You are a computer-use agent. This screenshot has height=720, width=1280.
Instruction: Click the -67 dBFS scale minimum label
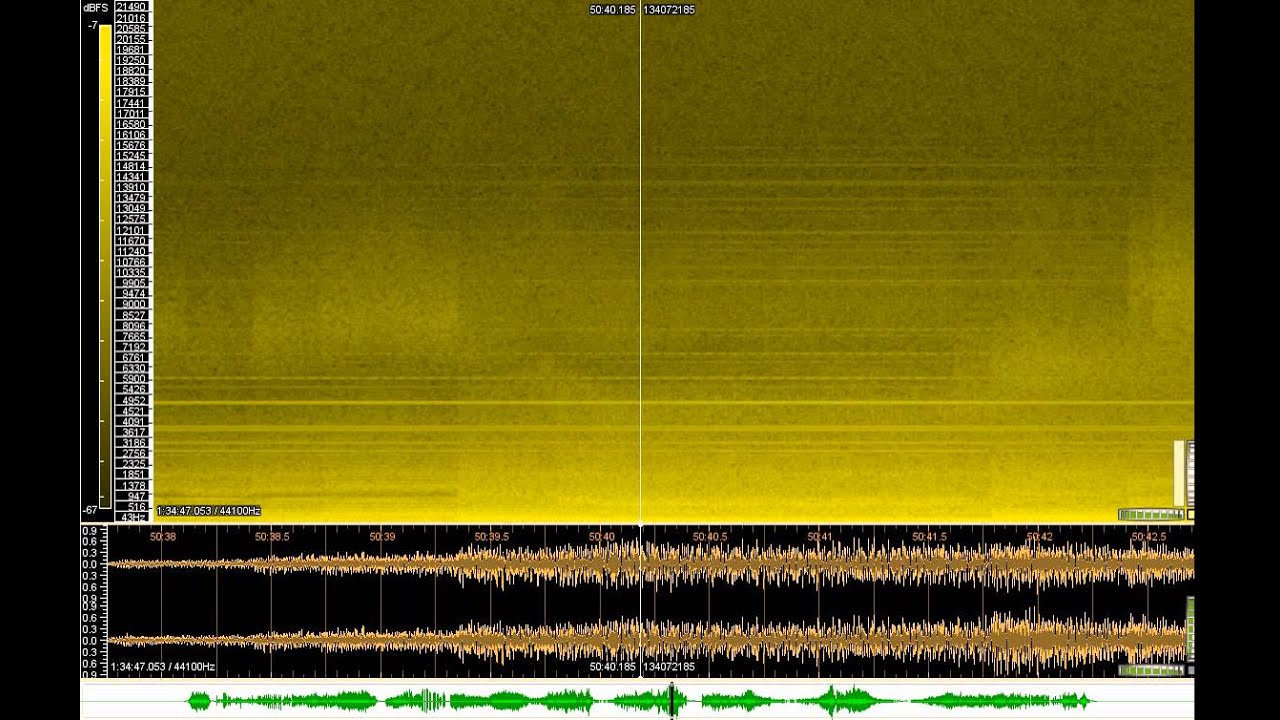tap(90, 510)
